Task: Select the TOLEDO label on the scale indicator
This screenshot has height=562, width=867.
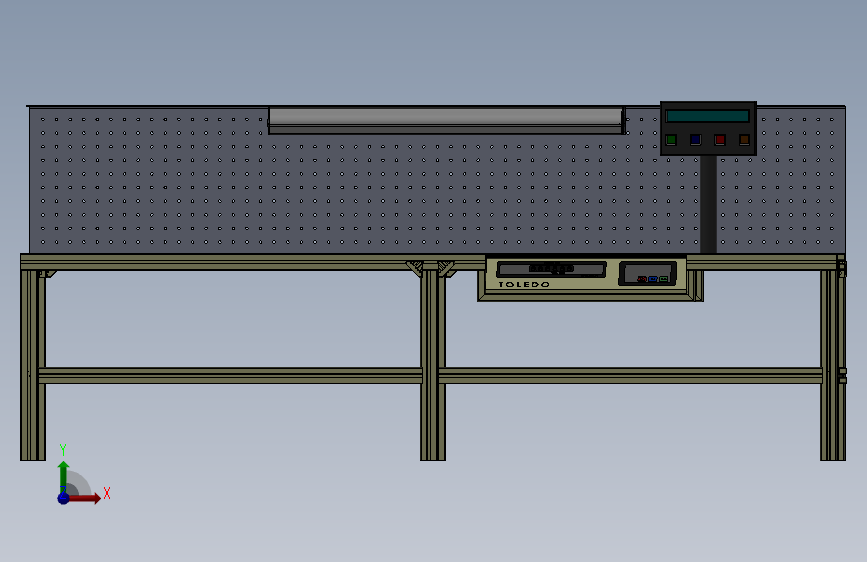Action: point(524,284)
